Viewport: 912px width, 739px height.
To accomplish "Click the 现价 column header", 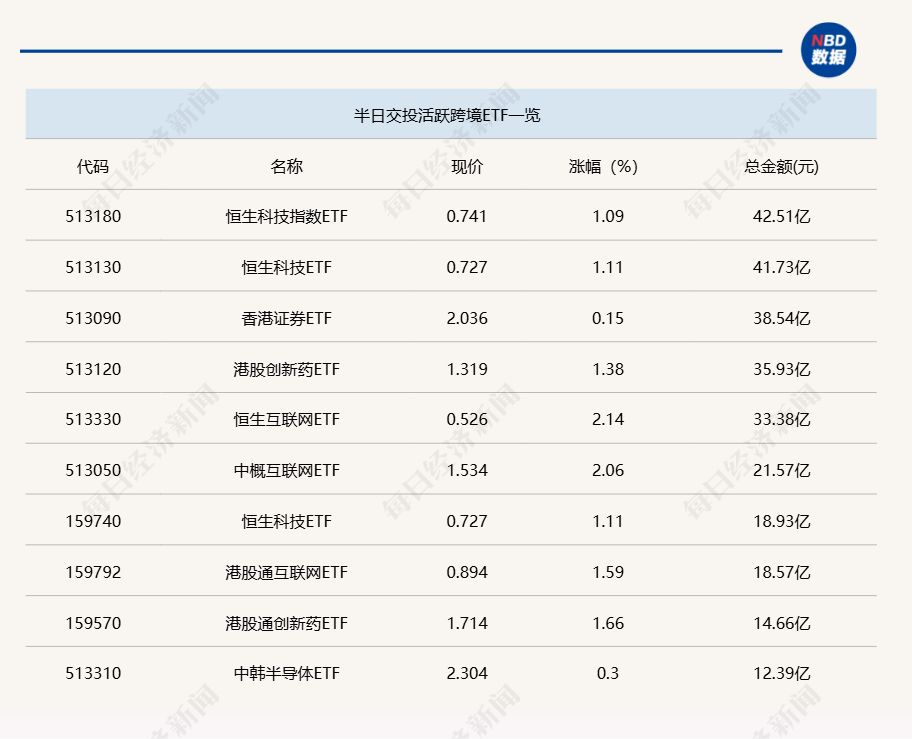I will (467, 166).
